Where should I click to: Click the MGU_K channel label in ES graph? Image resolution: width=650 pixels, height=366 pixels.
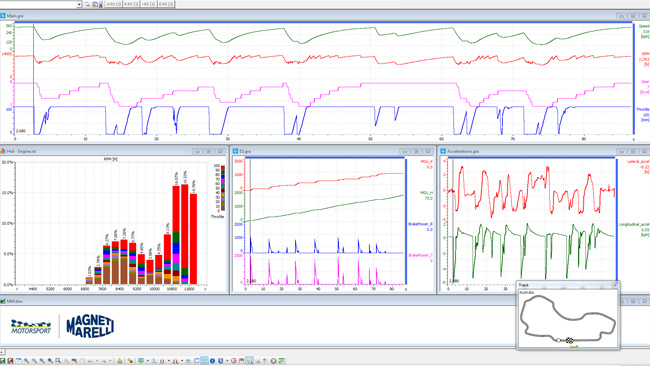point(427,162)
